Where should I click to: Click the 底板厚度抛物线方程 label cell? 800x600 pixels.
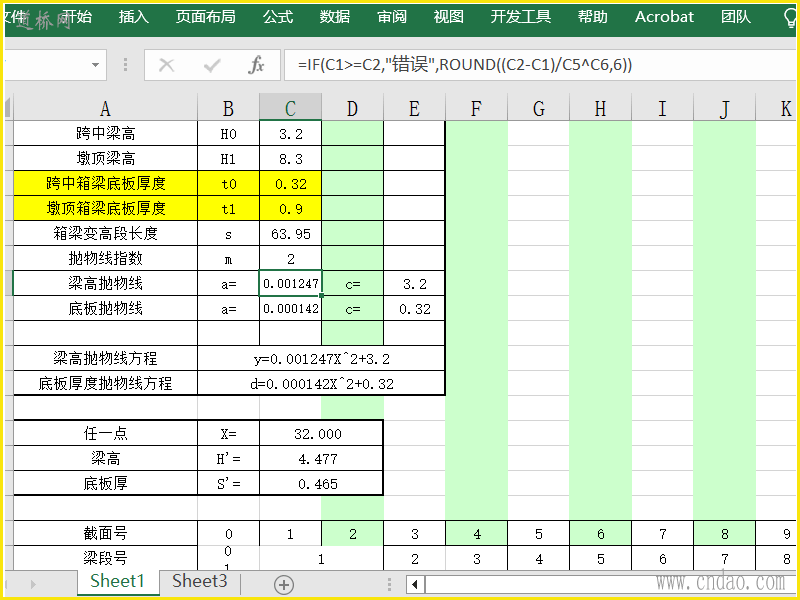coord(105,383)
